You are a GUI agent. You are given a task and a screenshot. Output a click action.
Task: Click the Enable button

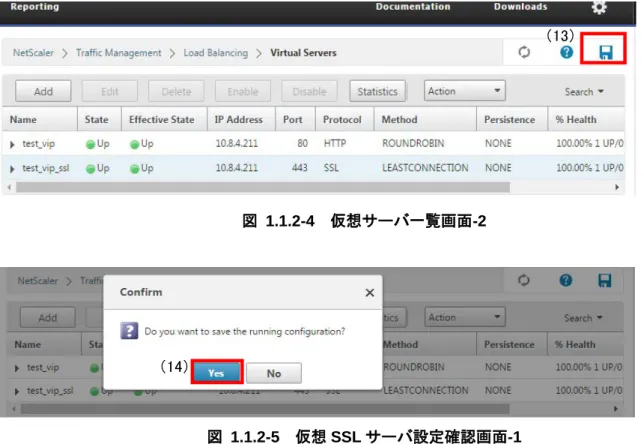click(x=243, y=91)
